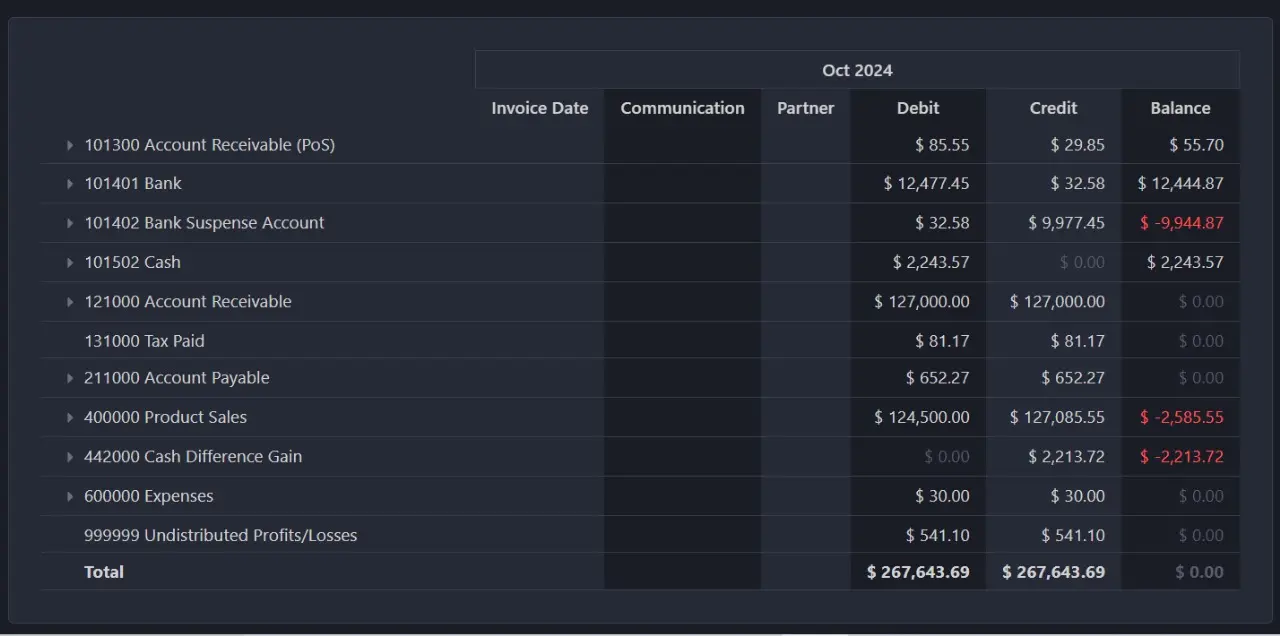Click the Balance column header
Image resolution: width=1280 pixels, height=636 pixels.
pyautogui.click(x=1180, y=108)
